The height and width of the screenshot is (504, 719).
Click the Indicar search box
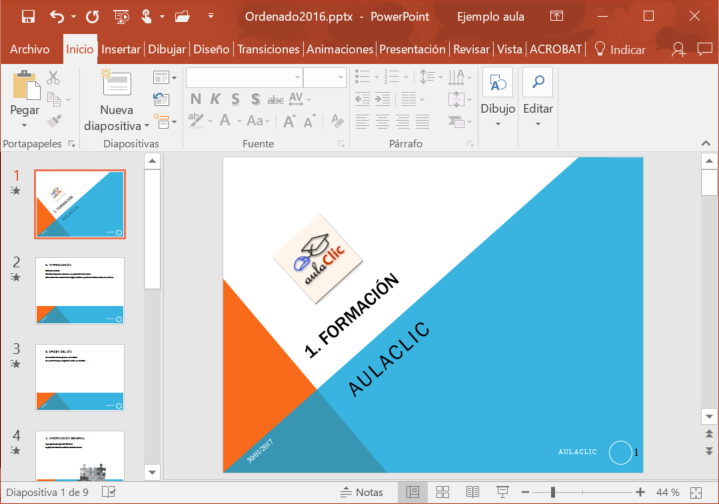(619, 49)
